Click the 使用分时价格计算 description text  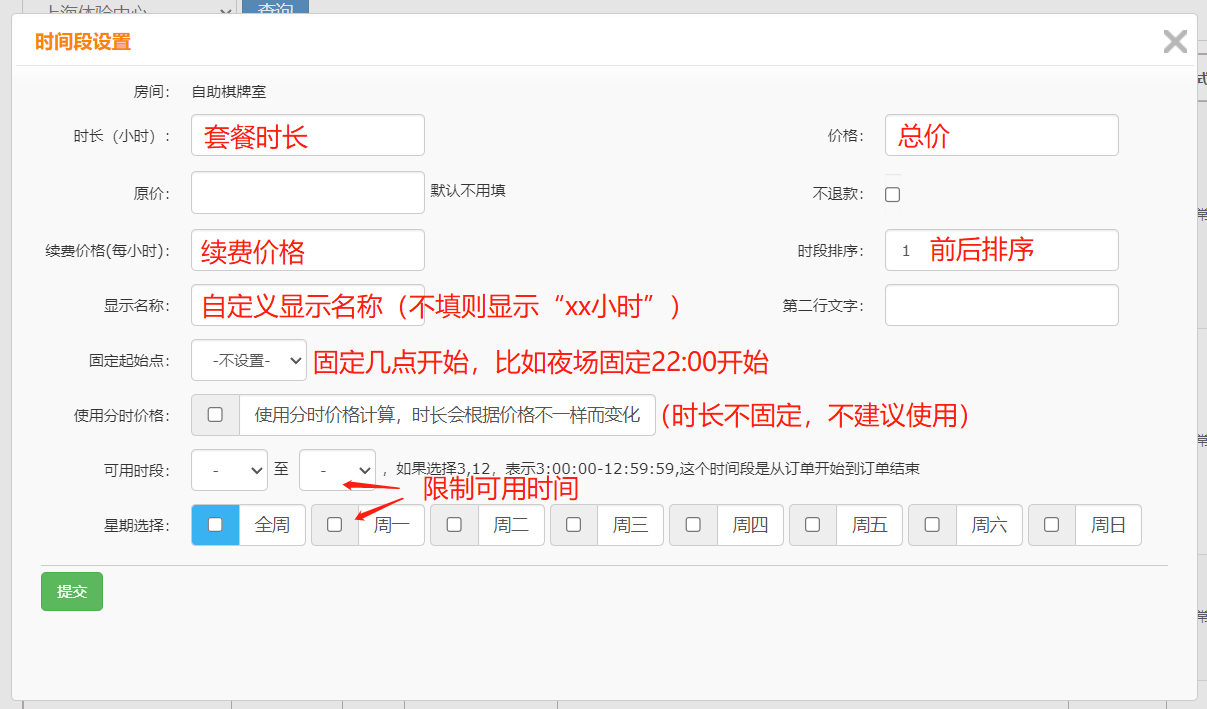click(447, 415)
